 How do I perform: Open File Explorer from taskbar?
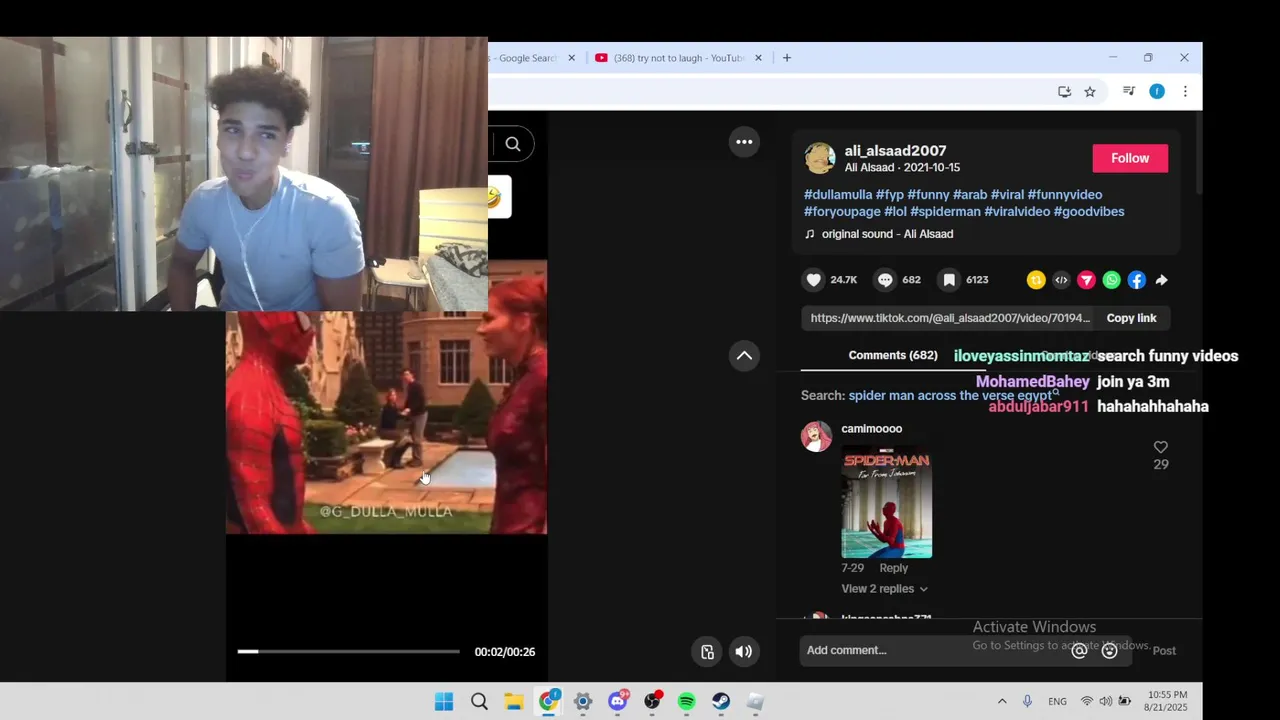pyautogui.click(x=513, y=702)
